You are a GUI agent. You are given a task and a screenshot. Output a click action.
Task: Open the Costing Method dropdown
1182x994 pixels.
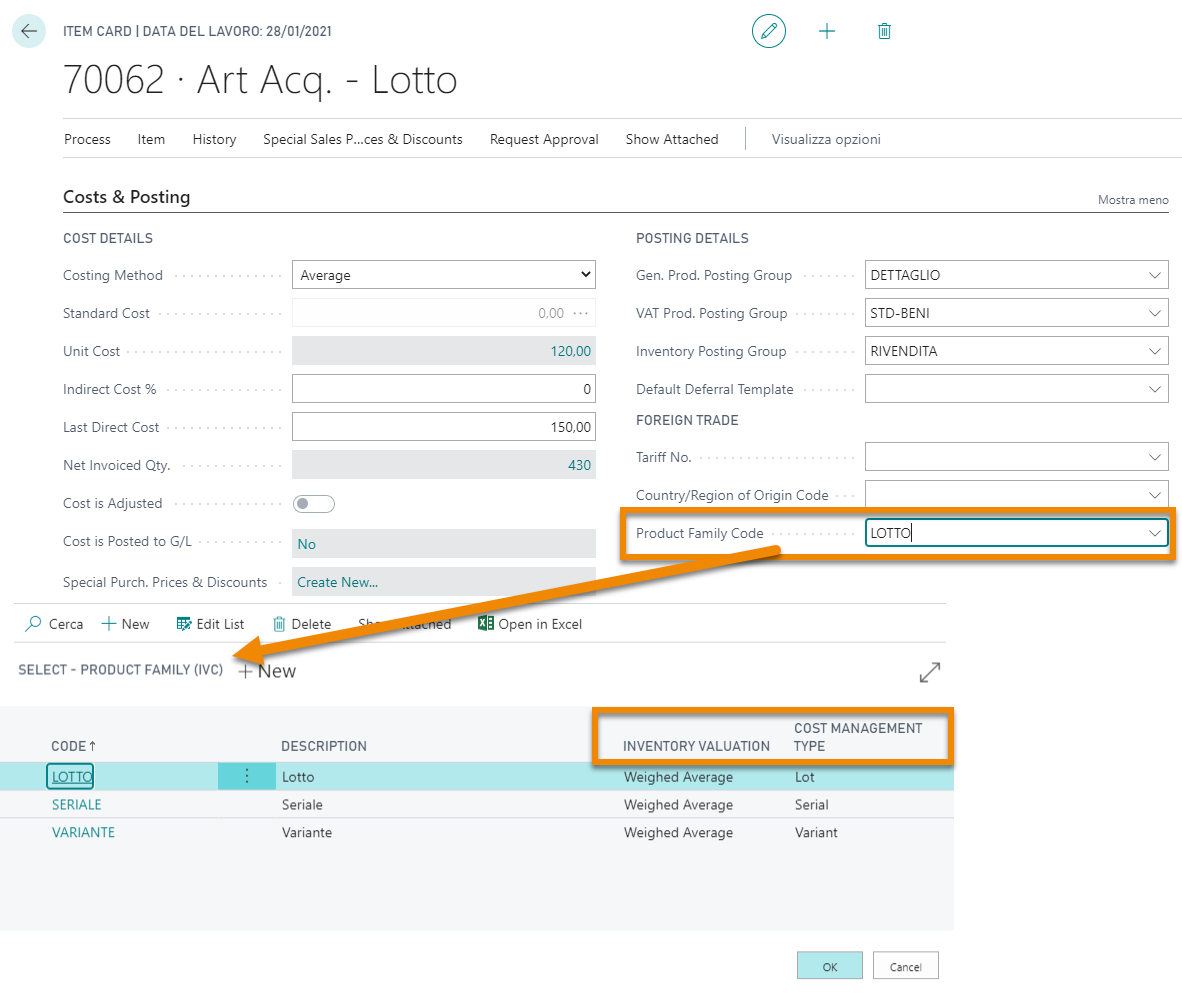(444, 275)
